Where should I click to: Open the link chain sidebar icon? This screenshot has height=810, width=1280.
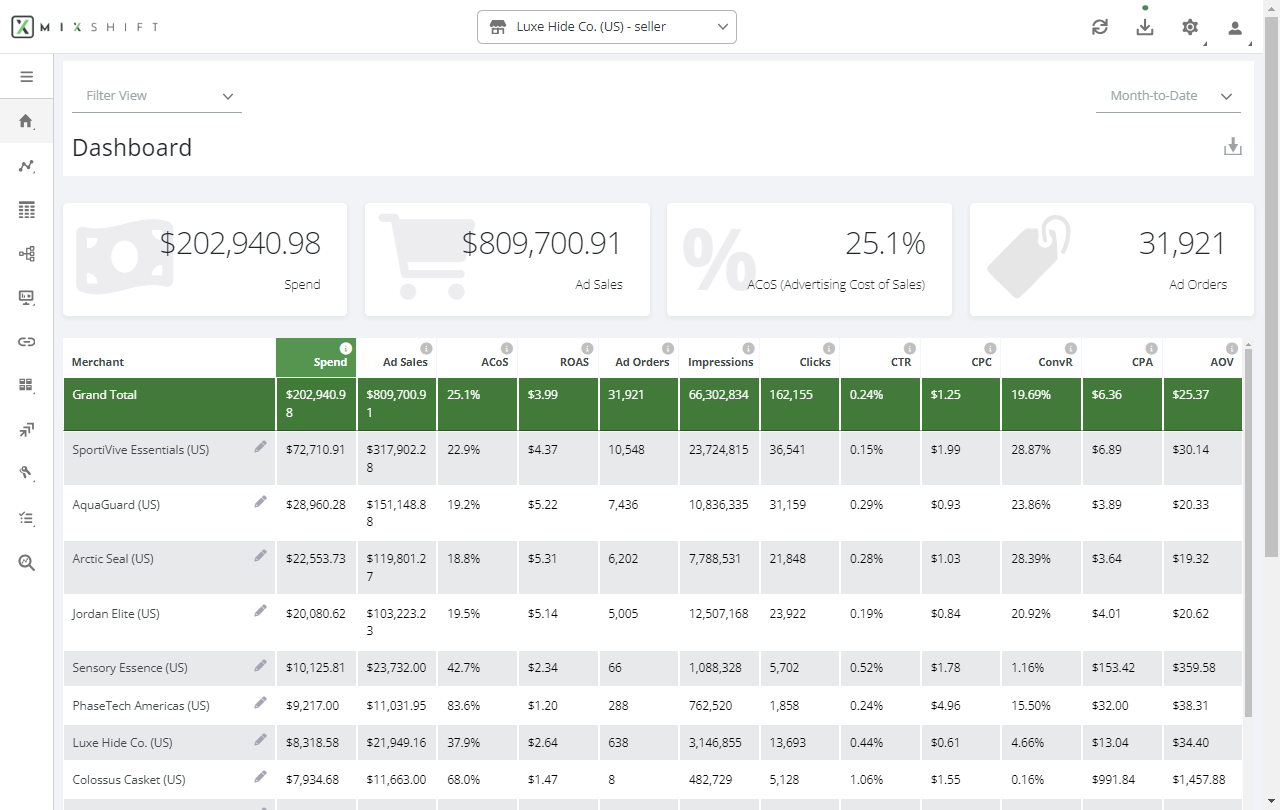(x=26, y=342)
